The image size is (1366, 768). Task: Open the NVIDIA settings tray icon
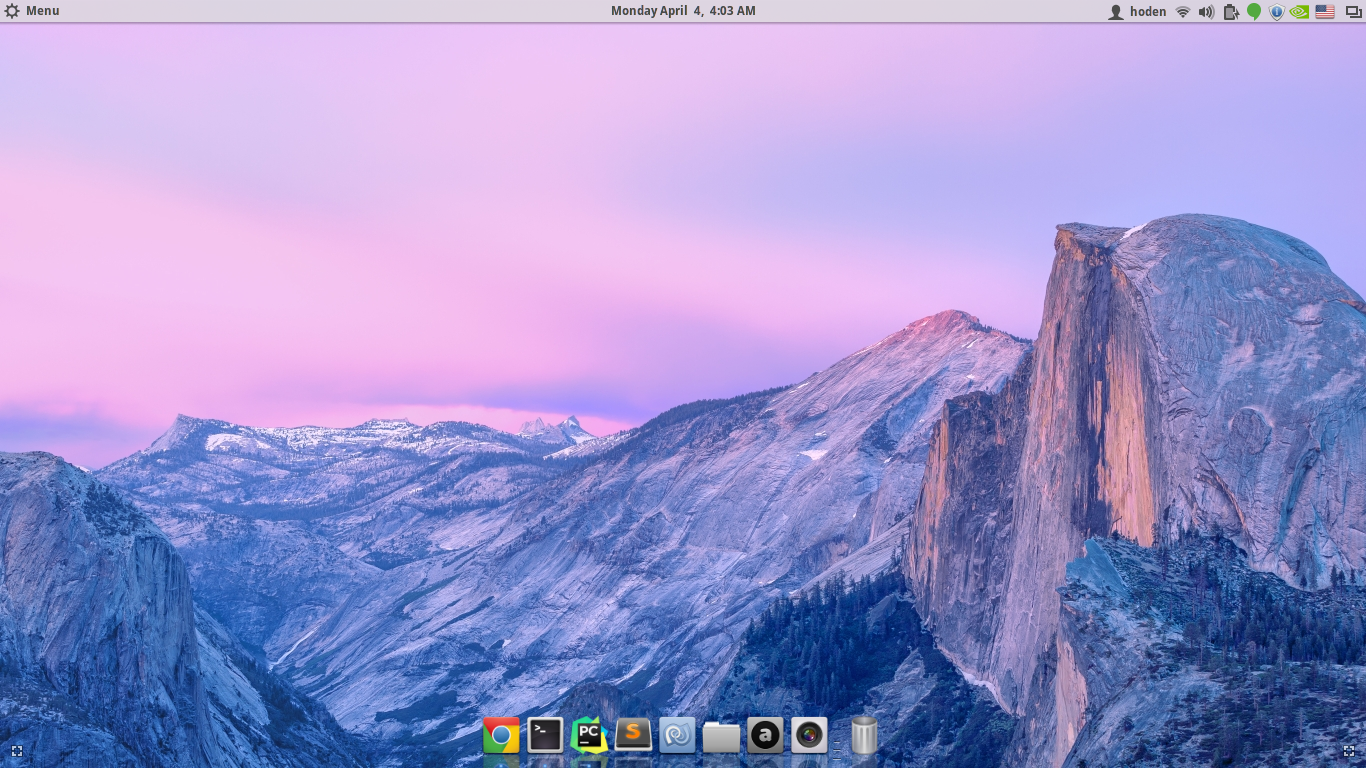click(x=1300, y=12)
